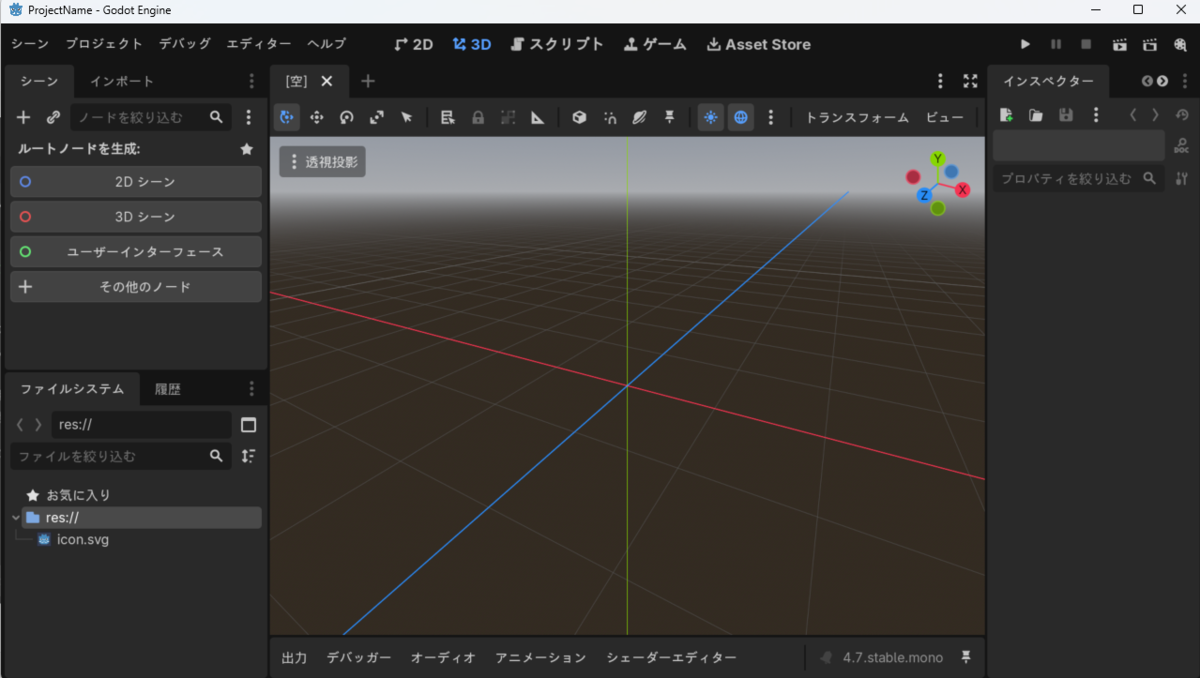Open the Asset Store workspace
The image size is (1200, 678).
(x=759, y=45)
